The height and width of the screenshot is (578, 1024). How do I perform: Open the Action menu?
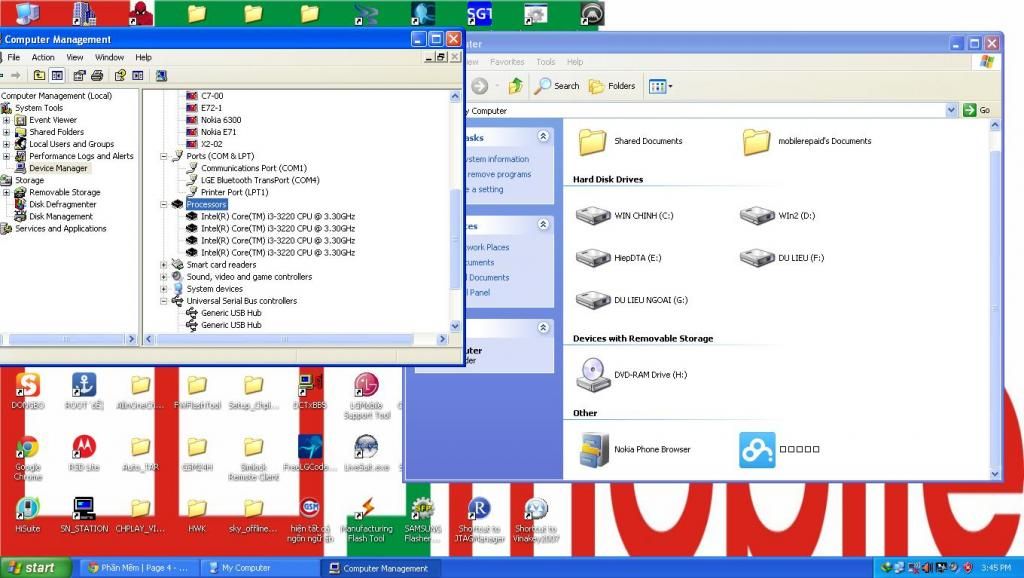(x=43, y=57)
